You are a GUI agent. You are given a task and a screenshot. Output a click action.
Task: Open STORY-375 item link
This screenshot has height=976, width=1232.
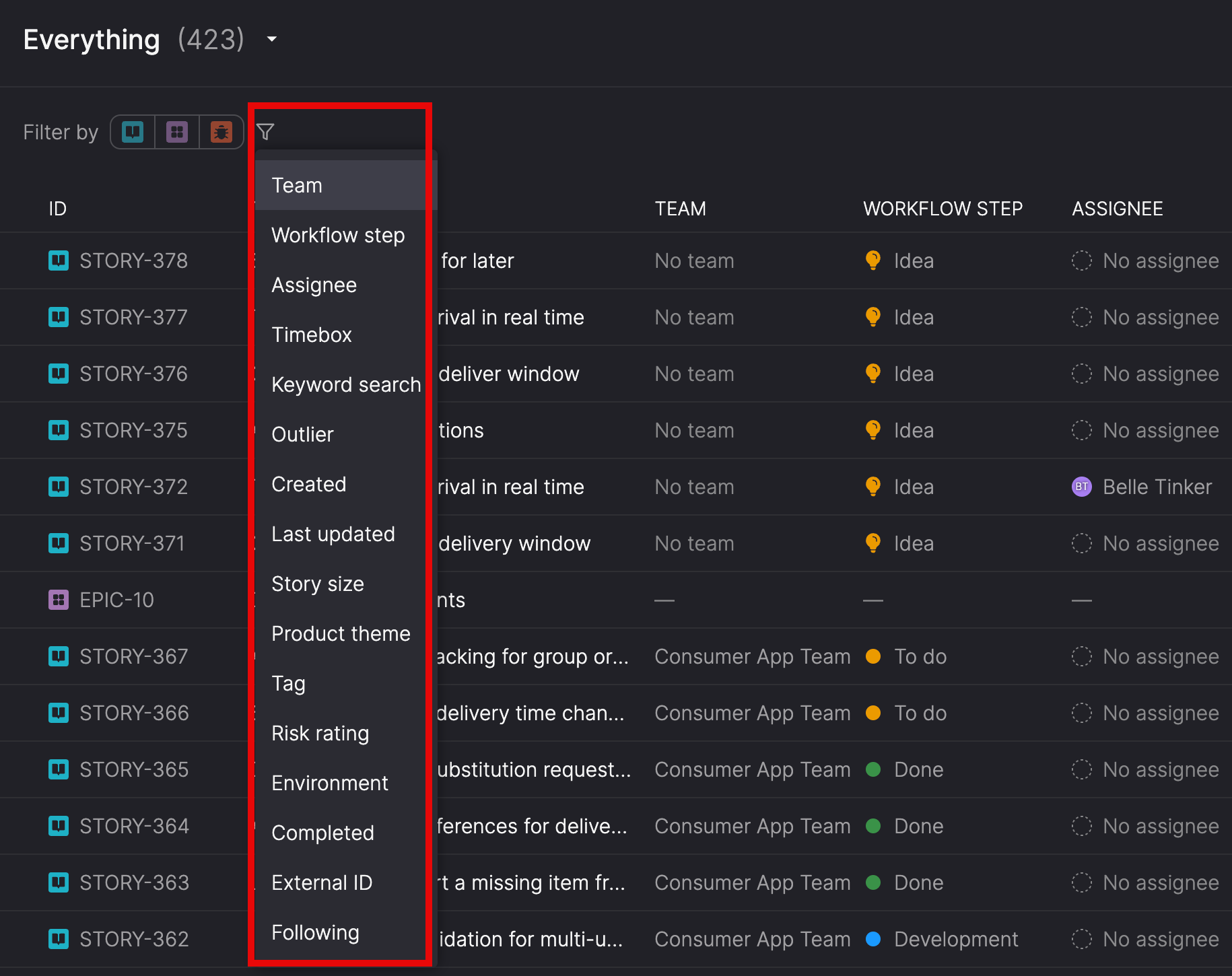coord(133,430)
